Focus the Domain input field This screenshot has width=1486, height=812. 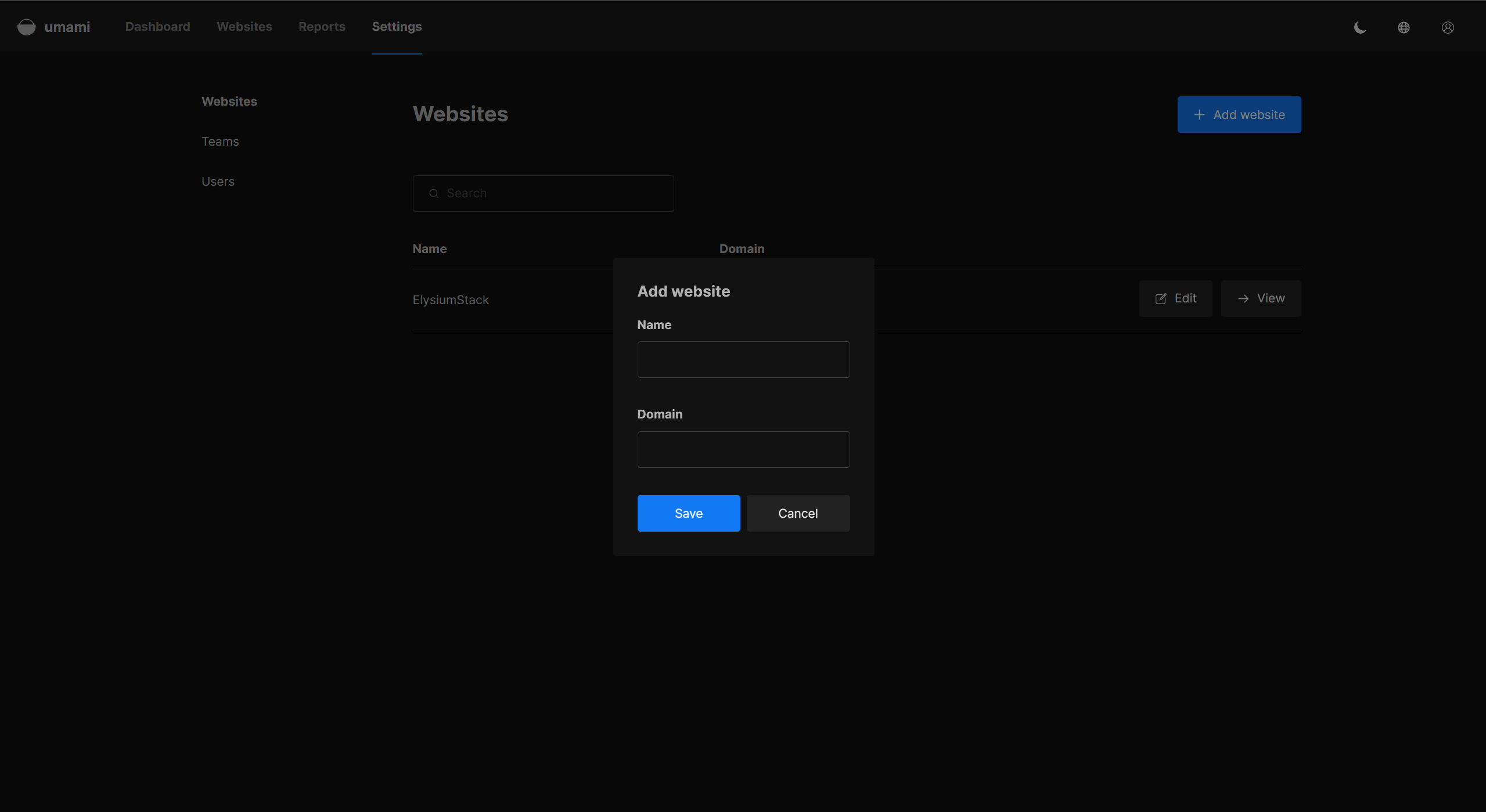click(743, 449)
